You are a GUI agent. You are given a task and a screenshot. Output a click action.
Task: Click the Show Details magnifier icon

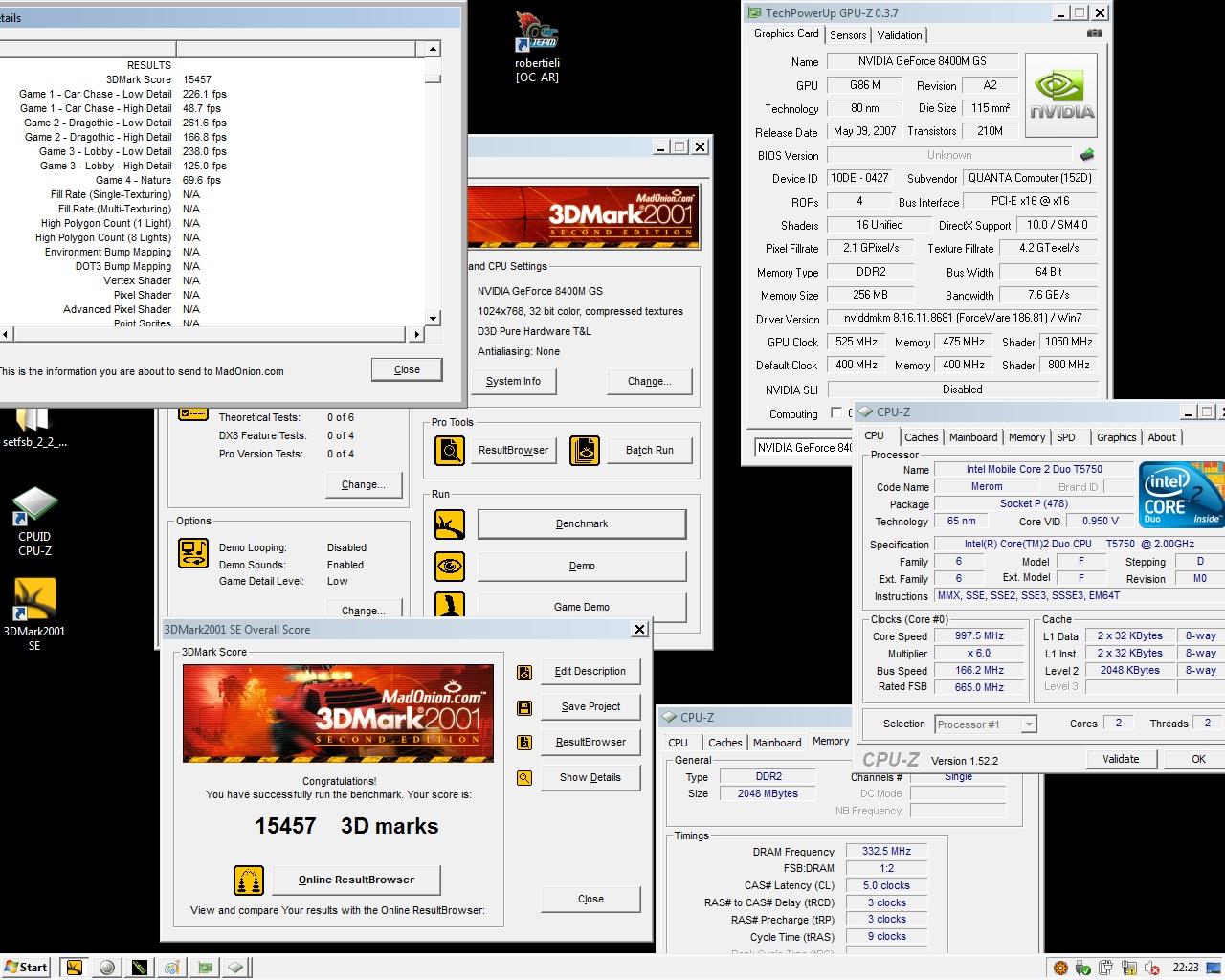pos(524,778)
